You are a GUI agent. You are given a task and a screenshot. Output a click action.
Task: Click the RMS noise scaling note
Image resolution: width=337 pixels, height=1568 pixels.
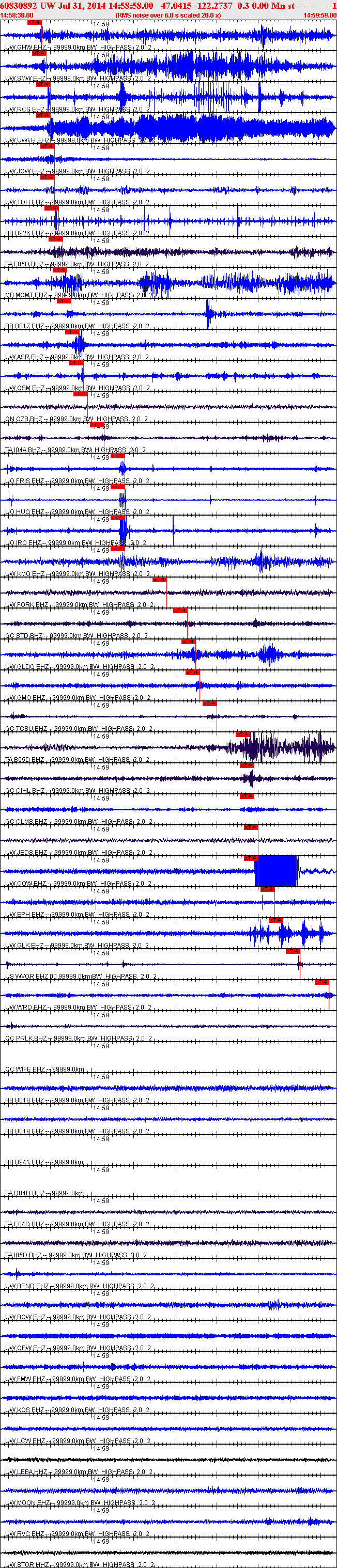168,15
